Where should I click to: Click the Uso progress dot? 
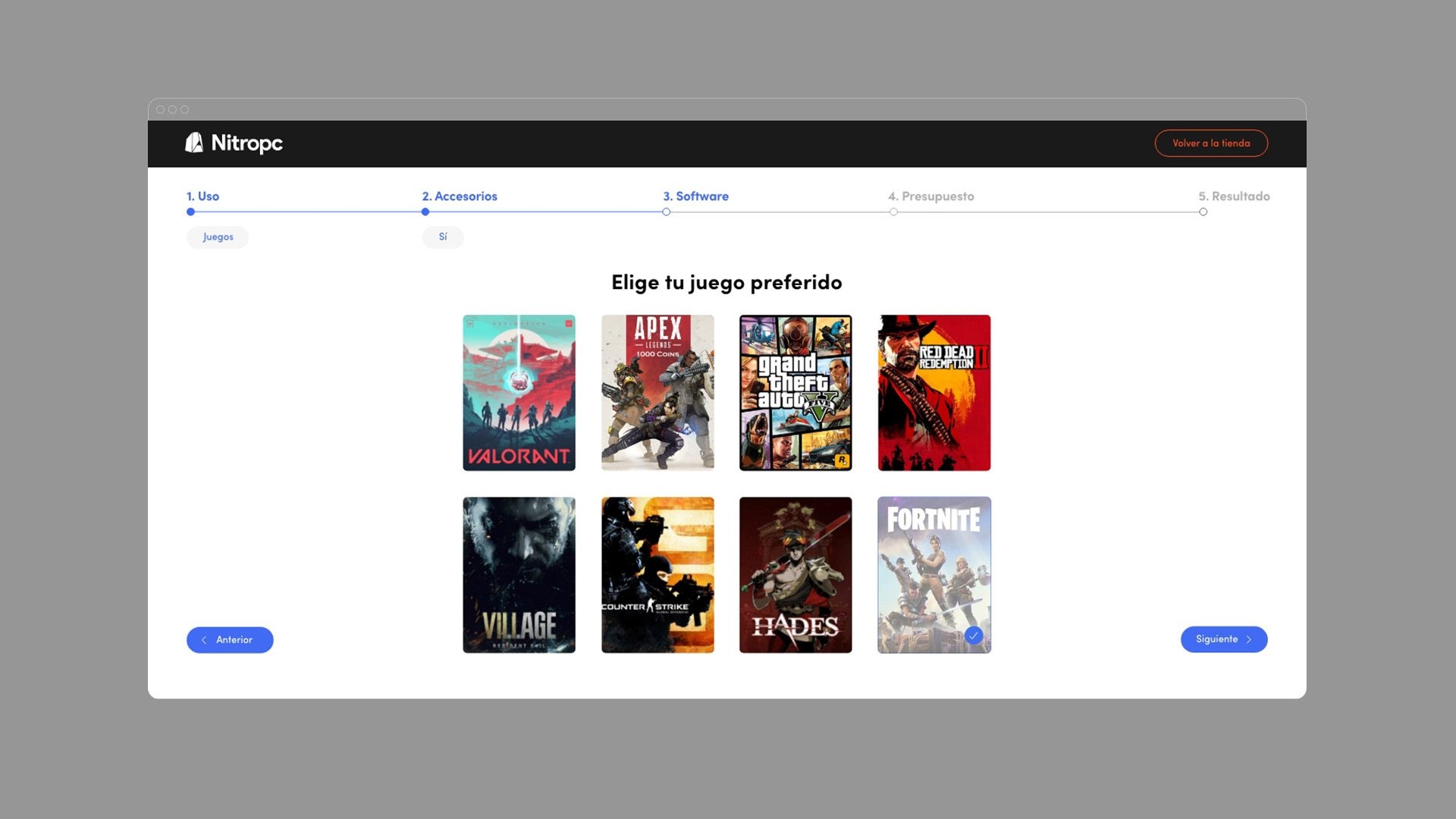pyautogui.click(x=190, y=212)
